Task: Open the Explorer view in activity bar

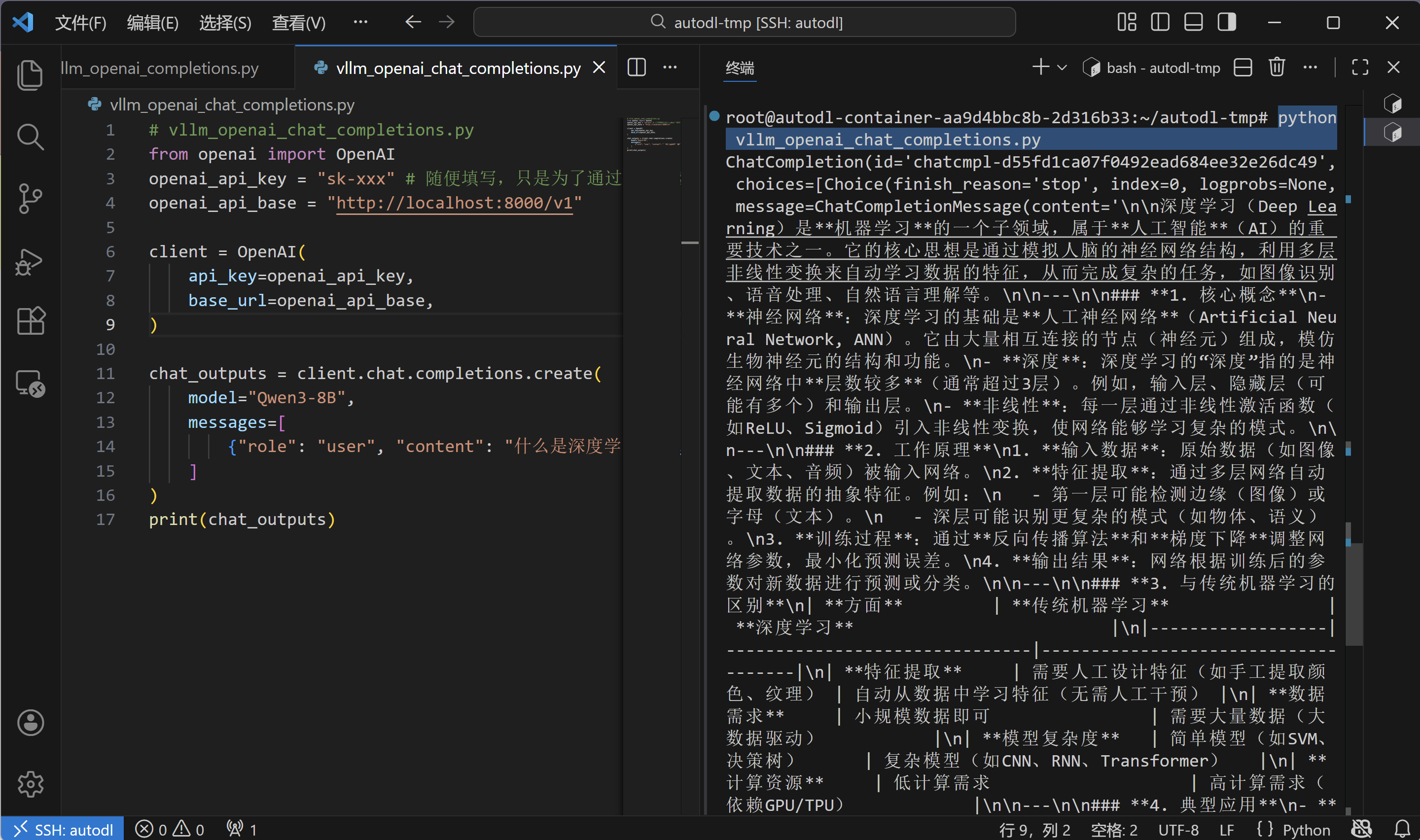Action: coord(30,75)
